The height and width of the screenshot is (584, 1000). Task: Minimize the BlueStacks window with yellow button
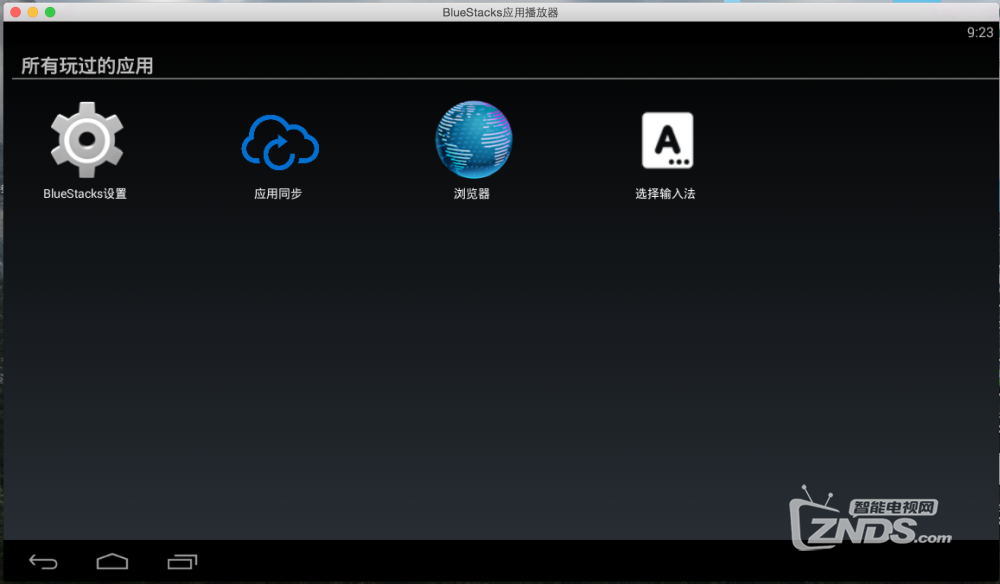click(x=33, y=12)
